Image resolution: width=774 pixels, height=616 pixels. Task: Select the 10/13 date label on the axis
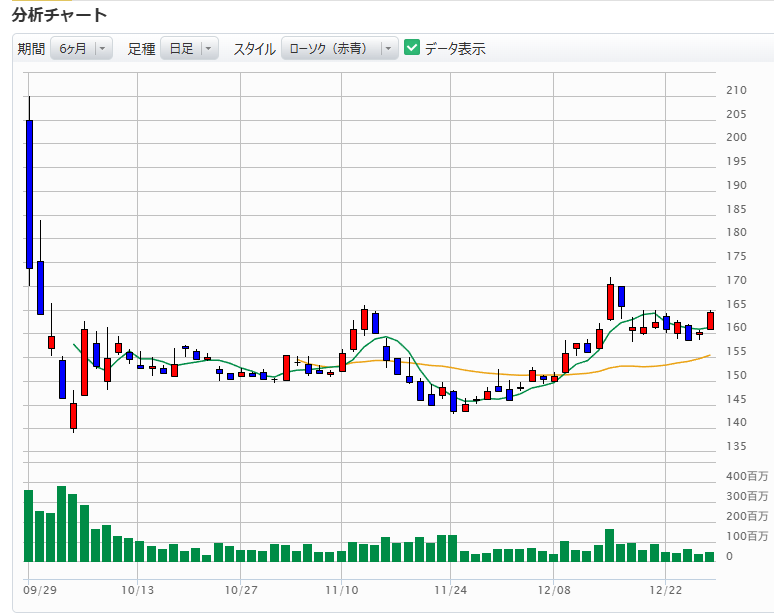pos(137,590)
